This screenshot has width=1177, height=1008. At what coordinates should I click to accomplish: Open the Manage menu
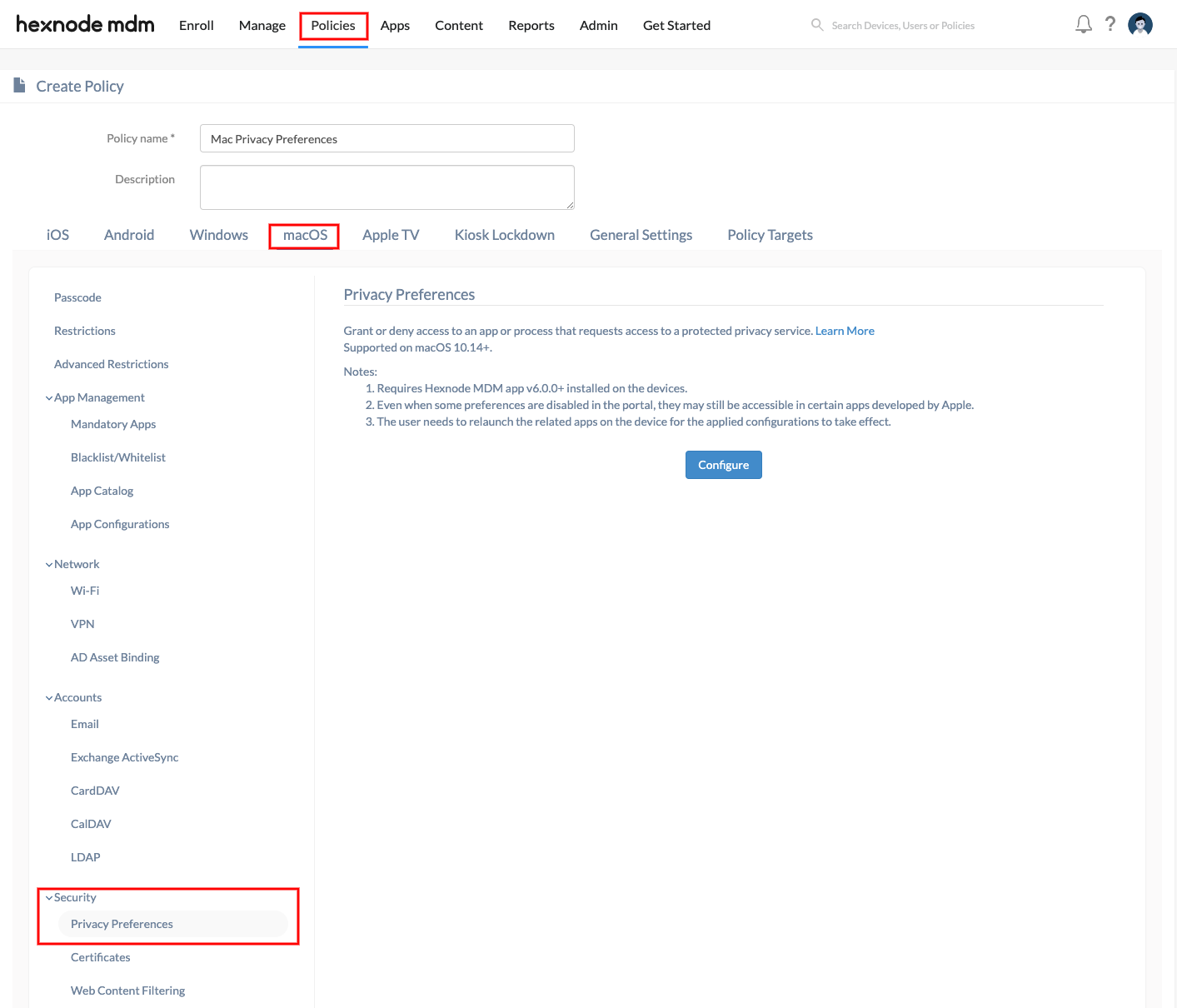coord(262,25)
